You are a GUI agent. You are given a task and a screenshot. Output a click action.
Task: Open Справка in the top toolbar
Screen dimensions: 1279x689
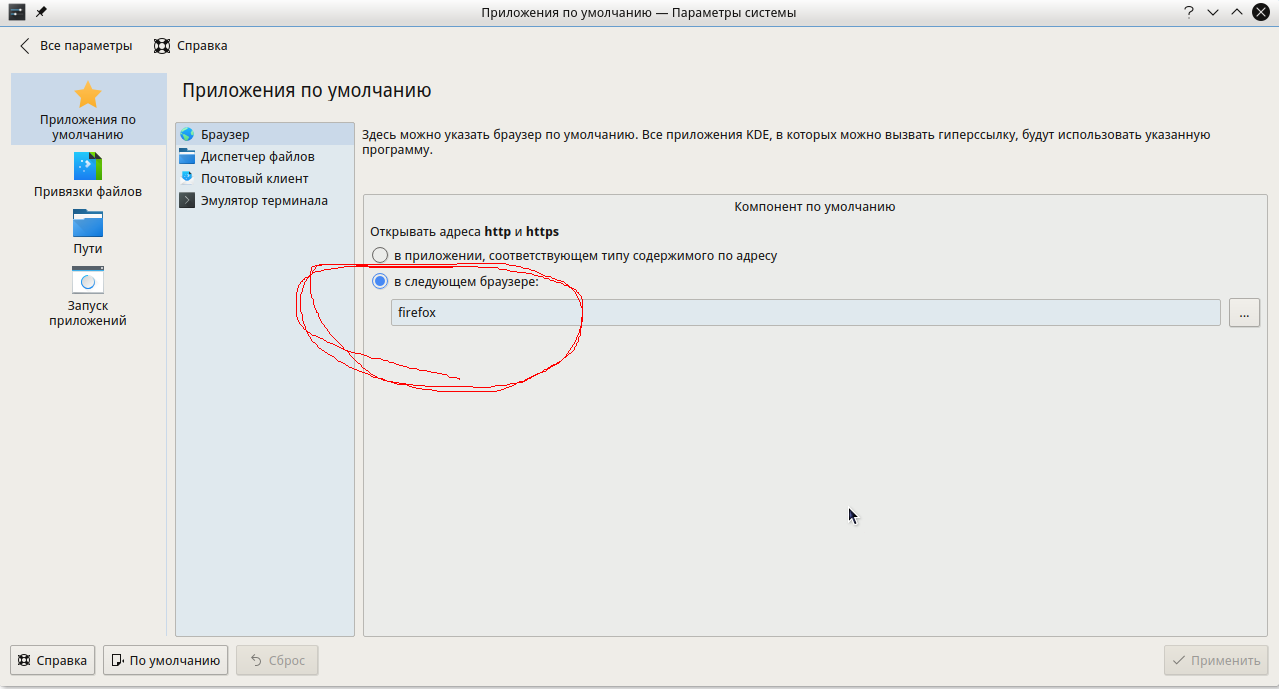(191, 46)
